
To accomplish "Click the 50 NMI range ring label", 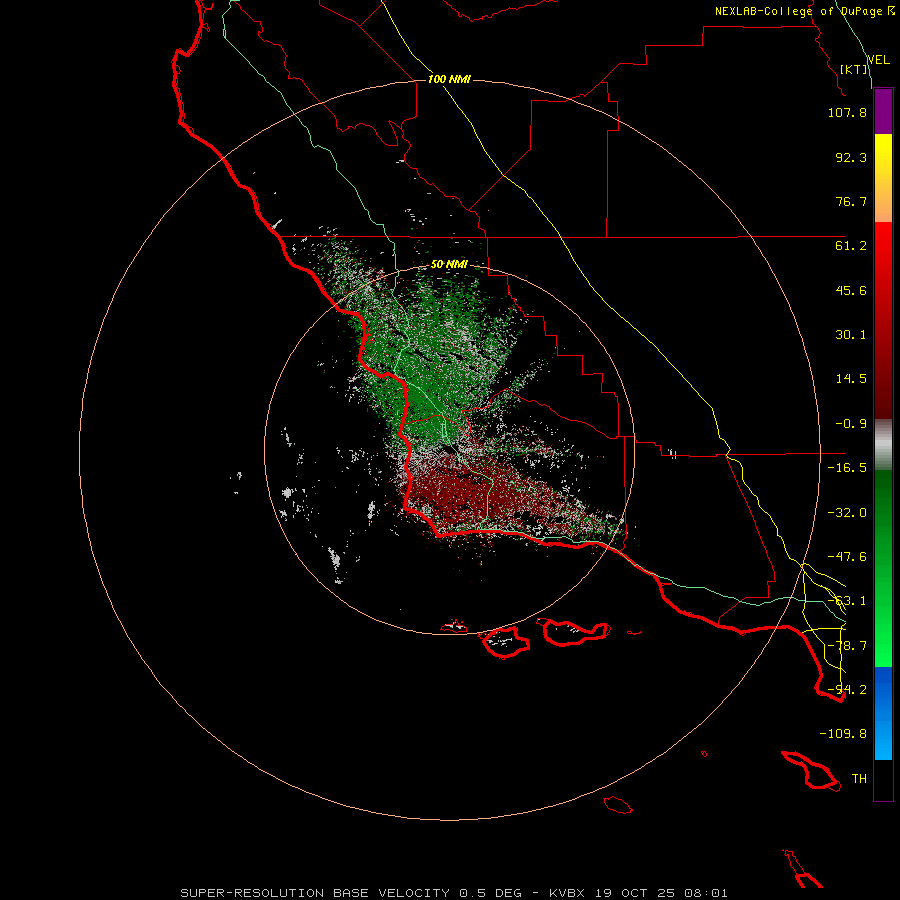I will click(x=449, y=265).
